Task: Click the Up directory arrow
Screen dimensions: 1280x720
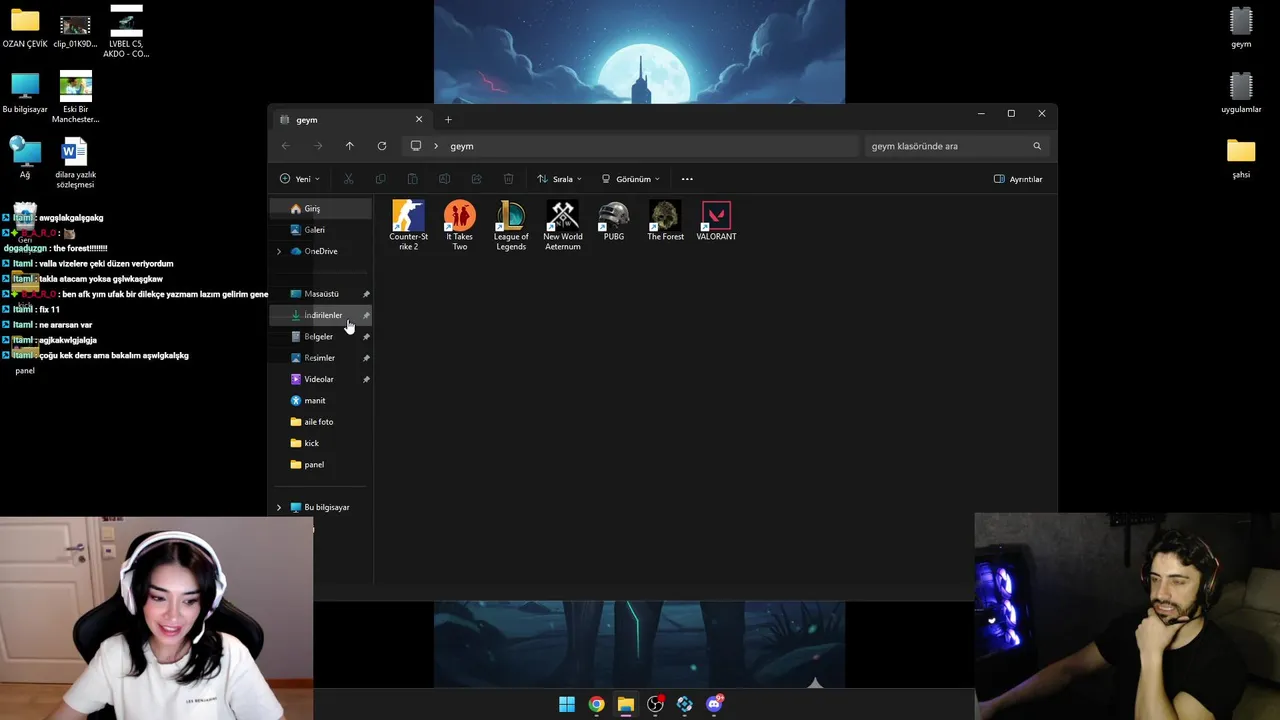Action: [349, 146]
